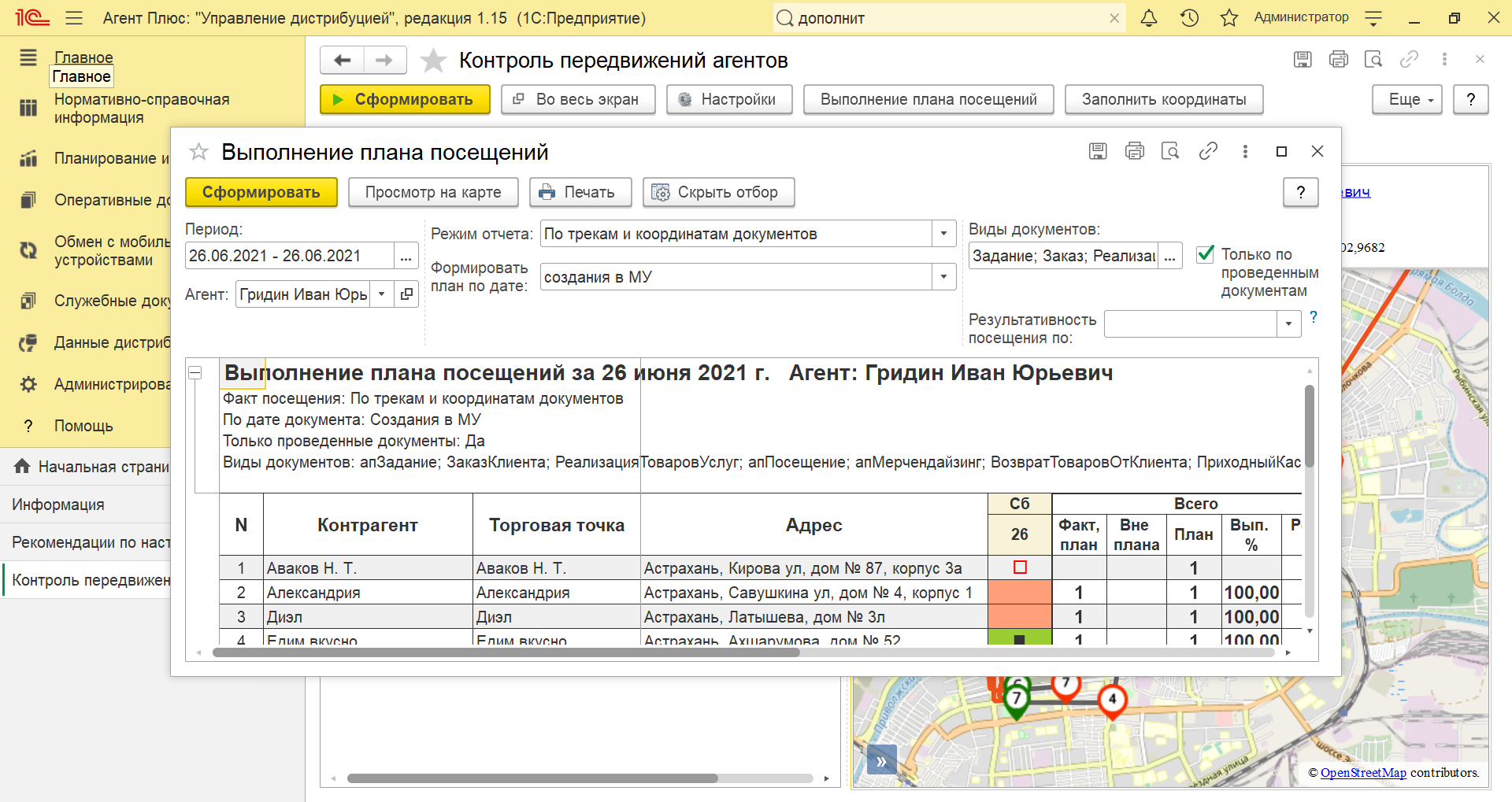
Task: Click Печать button
Action: [581, 192]
